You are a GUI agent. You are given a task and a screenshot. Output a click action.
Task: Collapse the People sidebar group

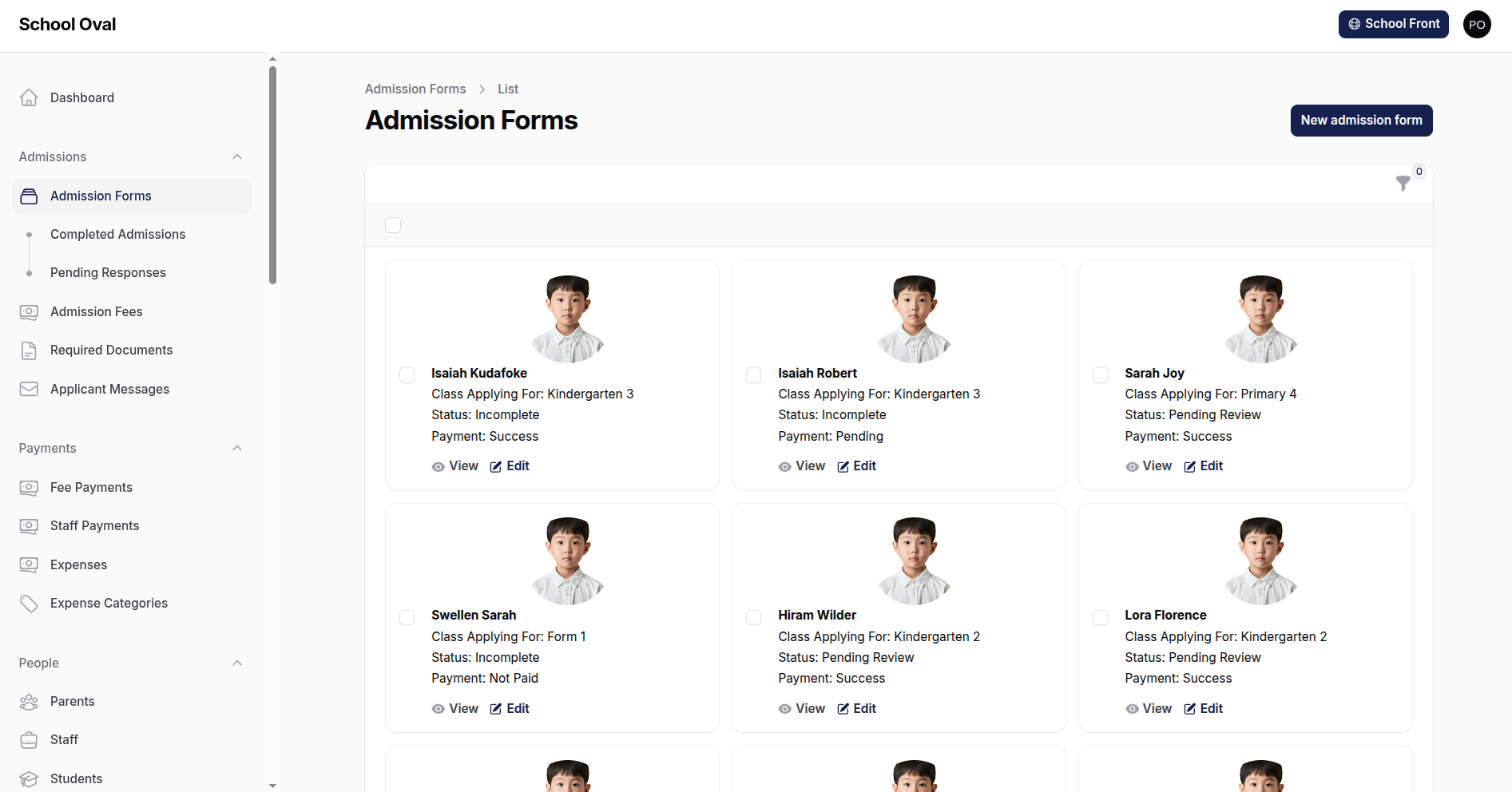tap(237, 663)
